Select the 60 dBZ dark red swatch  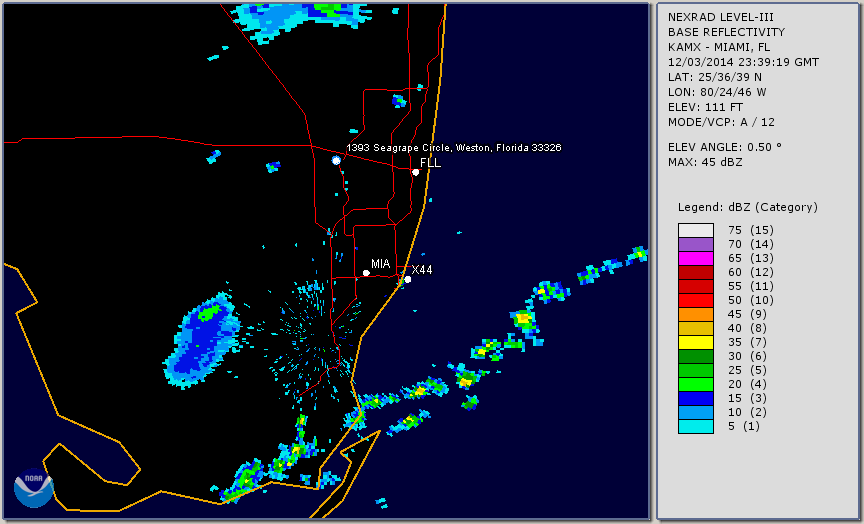click(x=696, y=272)
